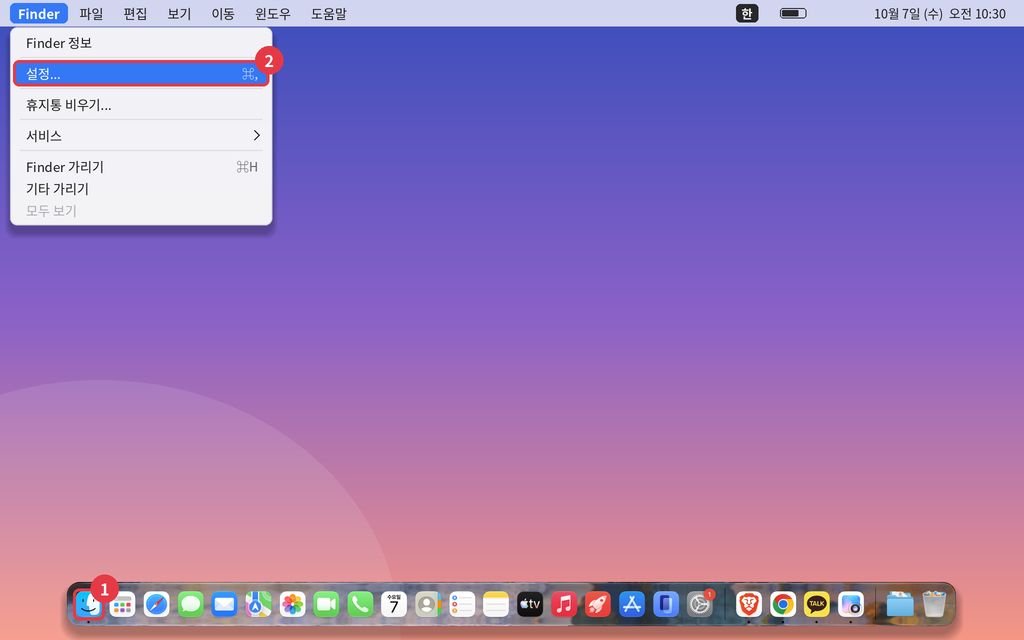Open KakaoTalk from the Dock

[x=817, y=605]
